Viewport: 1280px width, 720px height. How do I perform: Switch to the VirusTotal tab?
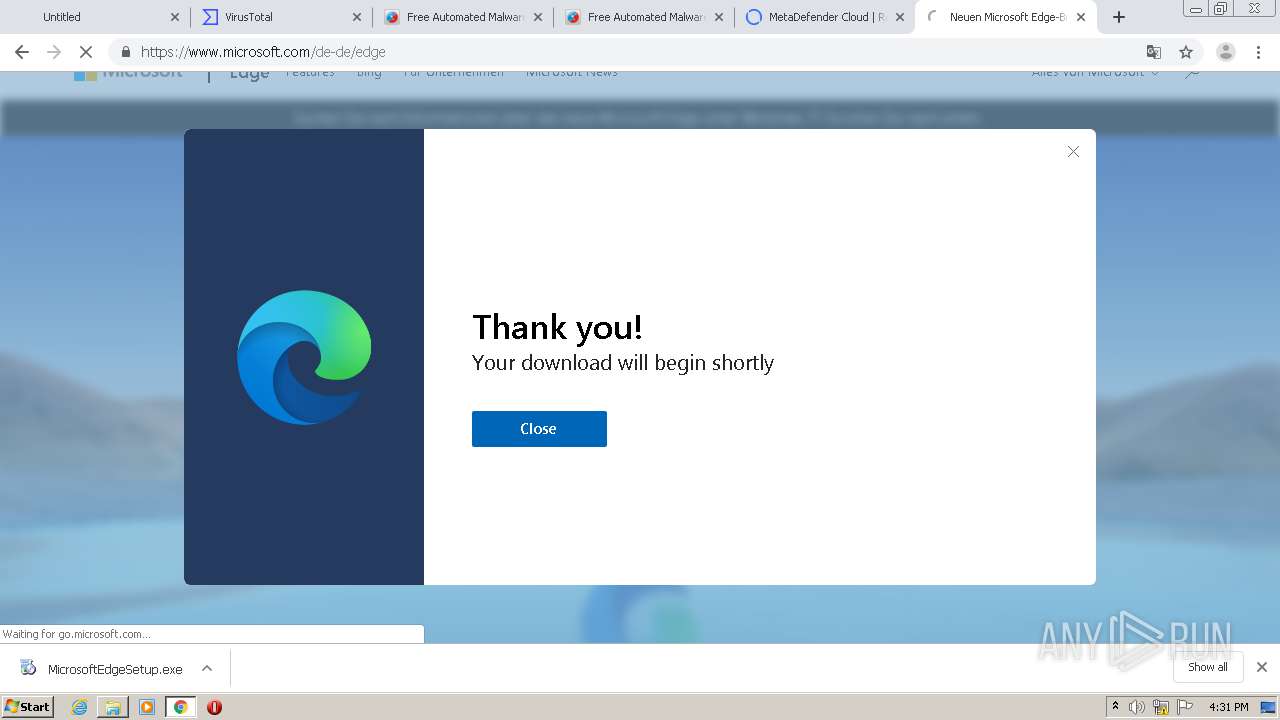[x=280, y=17]
